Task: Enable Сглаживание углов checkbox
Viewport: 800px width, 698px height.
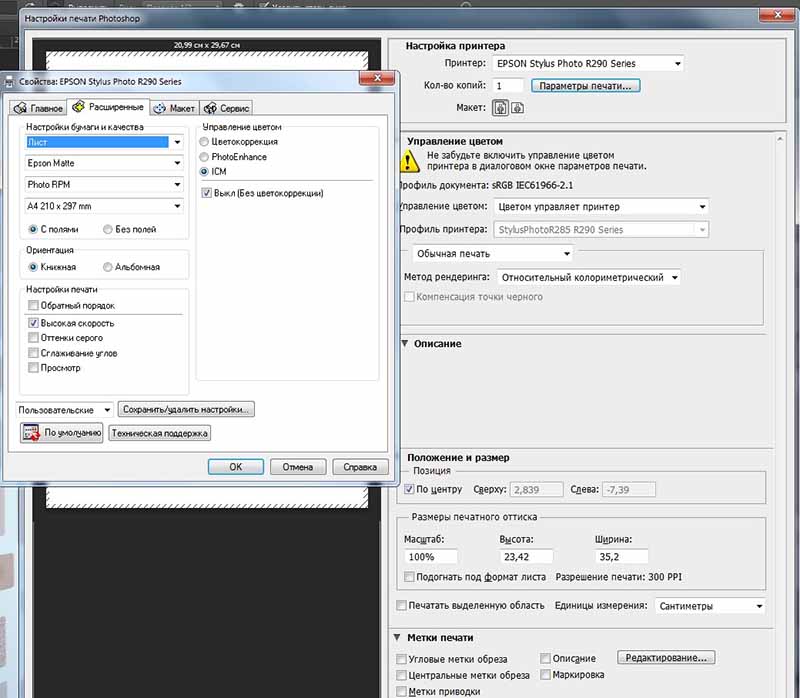Action: pyautogui.click(x=33, y=353)
